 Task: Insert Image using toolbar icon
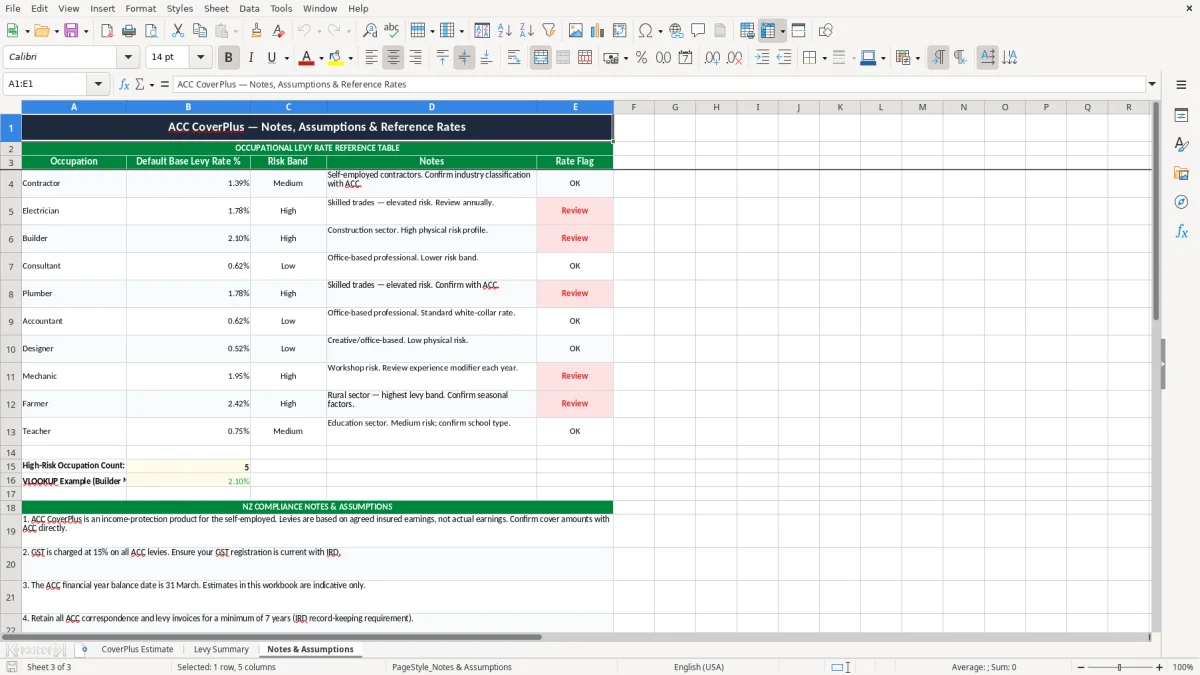[x=576, y=31]
